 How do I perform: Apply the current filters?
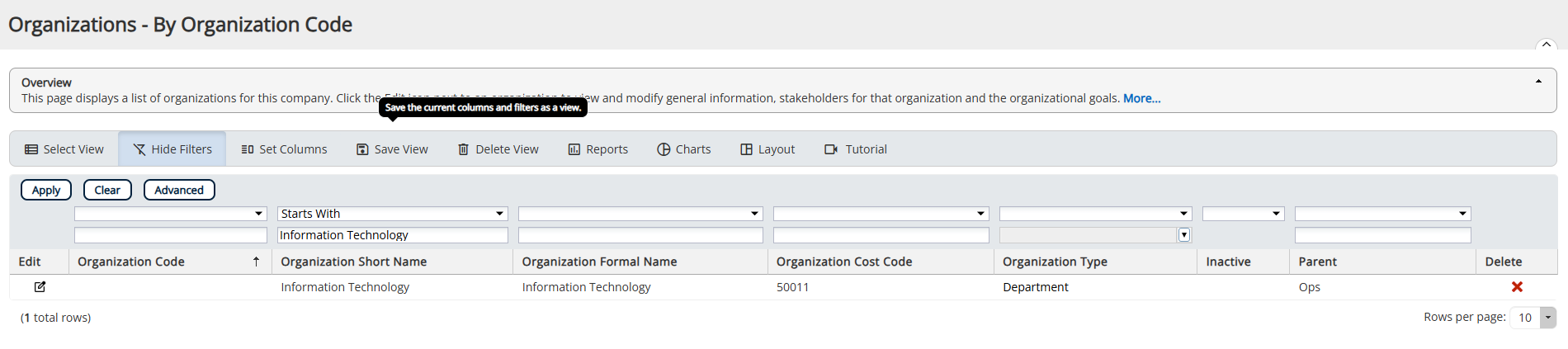click(46, 190)
